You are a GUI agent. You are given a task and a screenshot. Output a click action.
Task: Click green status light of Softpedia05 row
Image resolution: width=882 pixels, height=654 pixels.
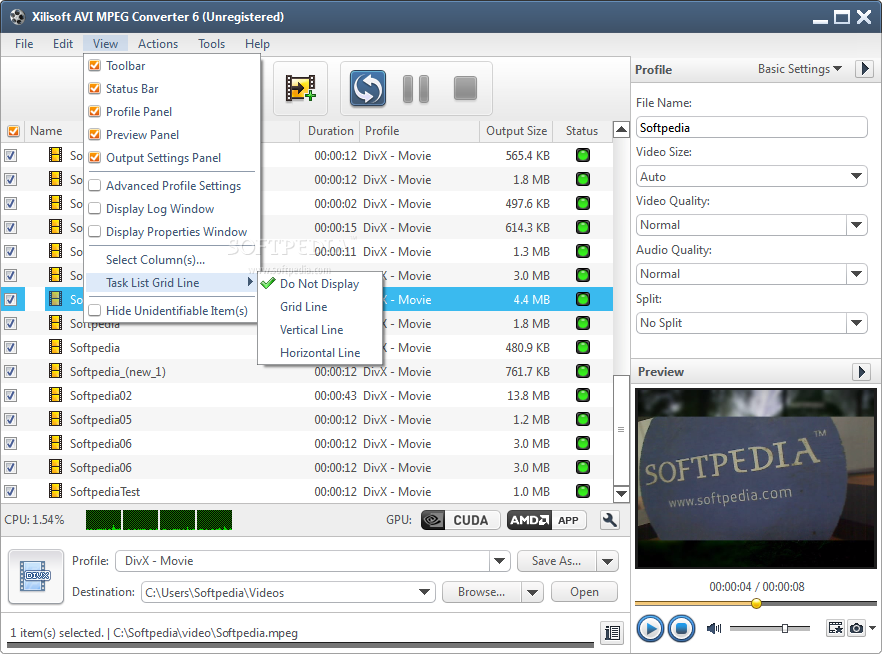pyautogui.click(x=583, y=419)
